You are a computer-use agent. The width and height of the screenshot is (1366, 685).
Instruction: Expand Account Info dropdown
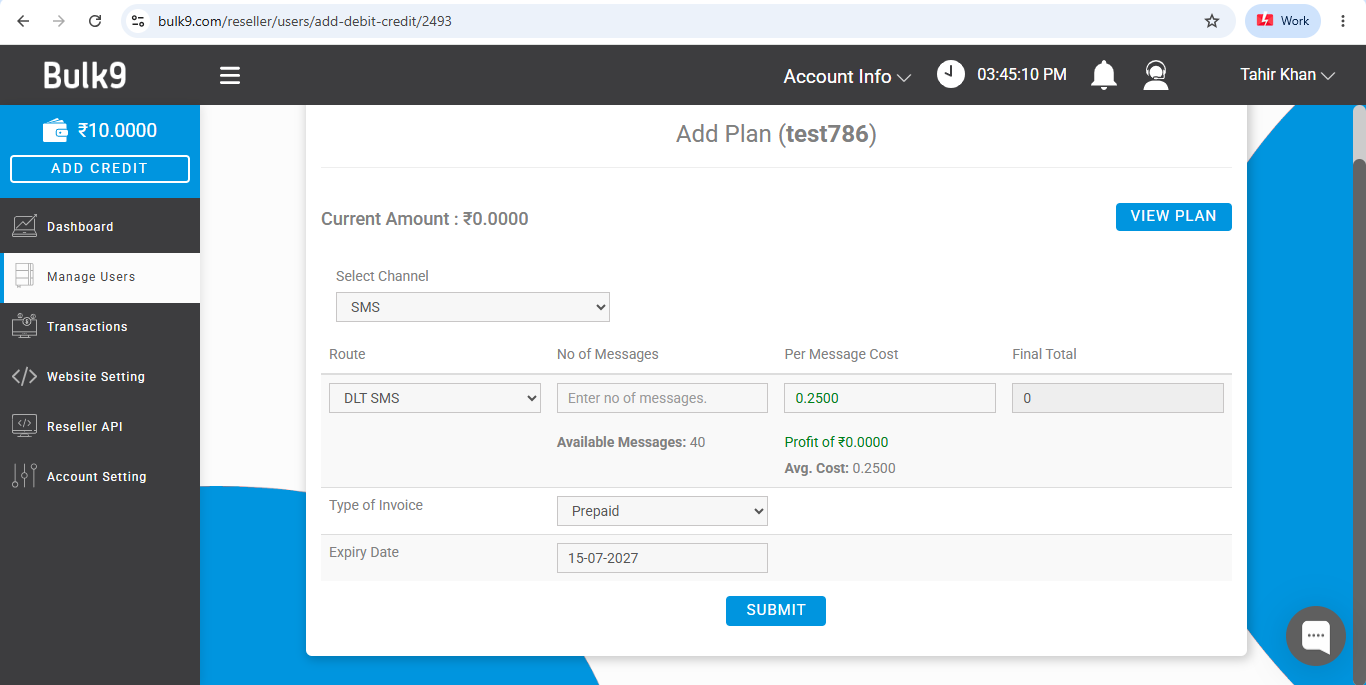(x=847, y=76)
